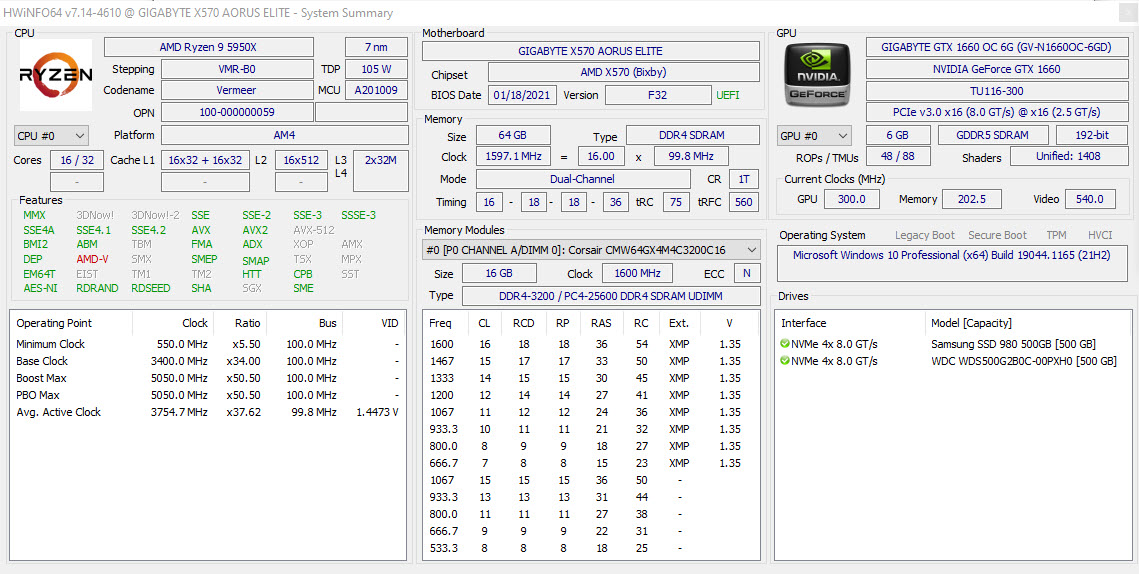Image resolution: width=1139 pixels, height=574 pixels.
Task: Click the Windows 10 Professional operating system text
Action: [x=948, y=255]
